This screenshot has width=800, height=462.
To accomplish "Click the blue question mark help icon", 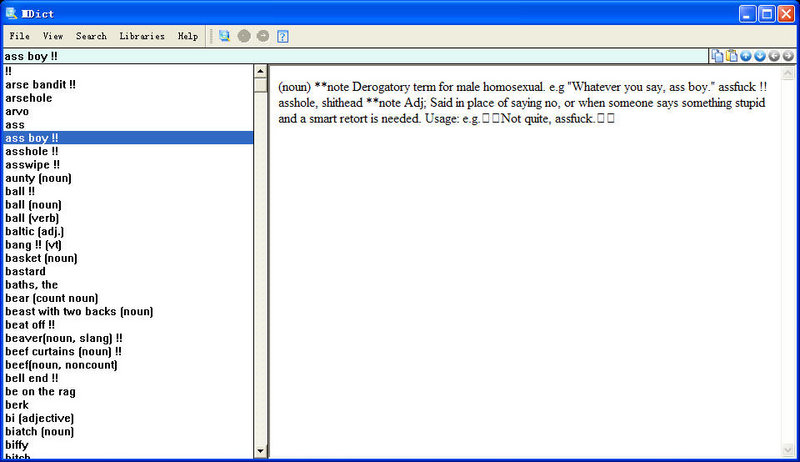I will click(283, 36).
